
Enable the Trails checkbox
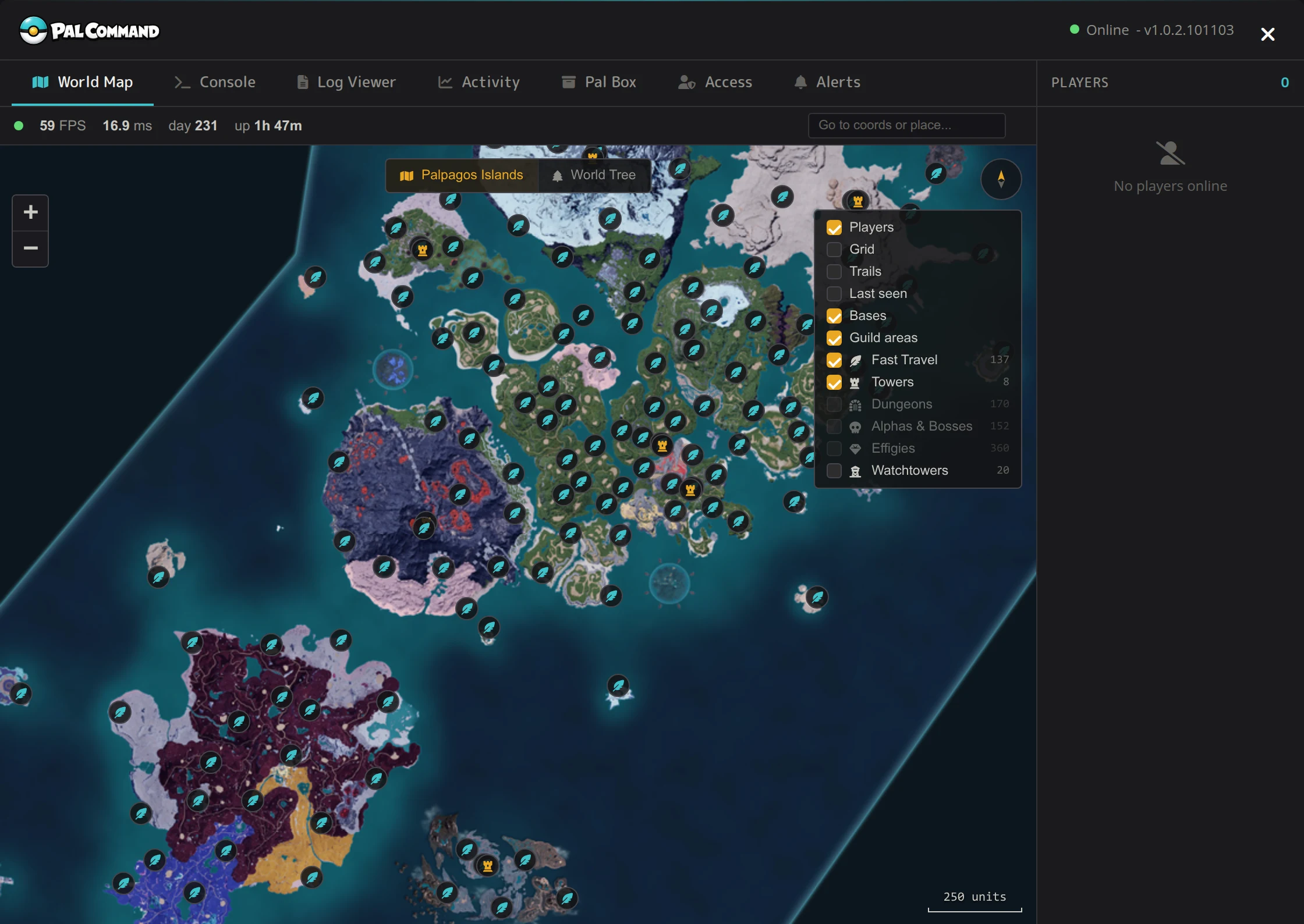[x=834, y=272]
